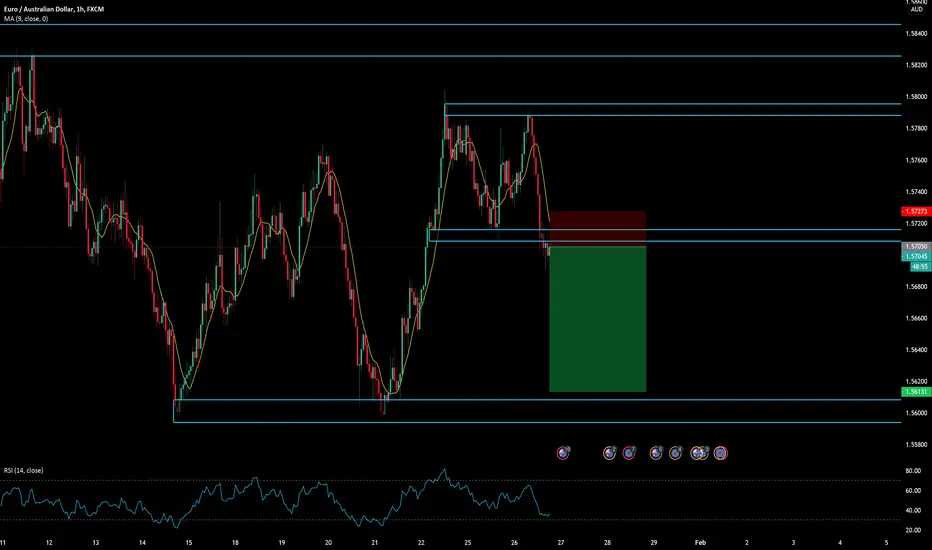The width and height of the screenshot is (932, 550).
Task: Open the overlapping pair of economic event icons
Action: click(700, 453)
